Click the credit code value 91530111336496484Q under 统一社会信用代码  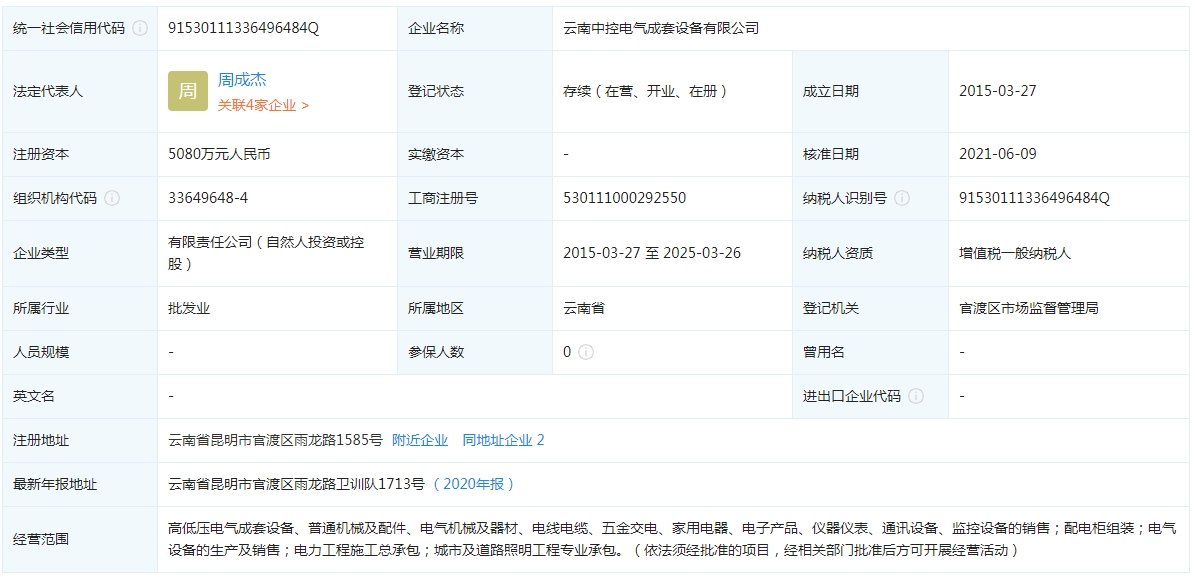tap(243, 28)
